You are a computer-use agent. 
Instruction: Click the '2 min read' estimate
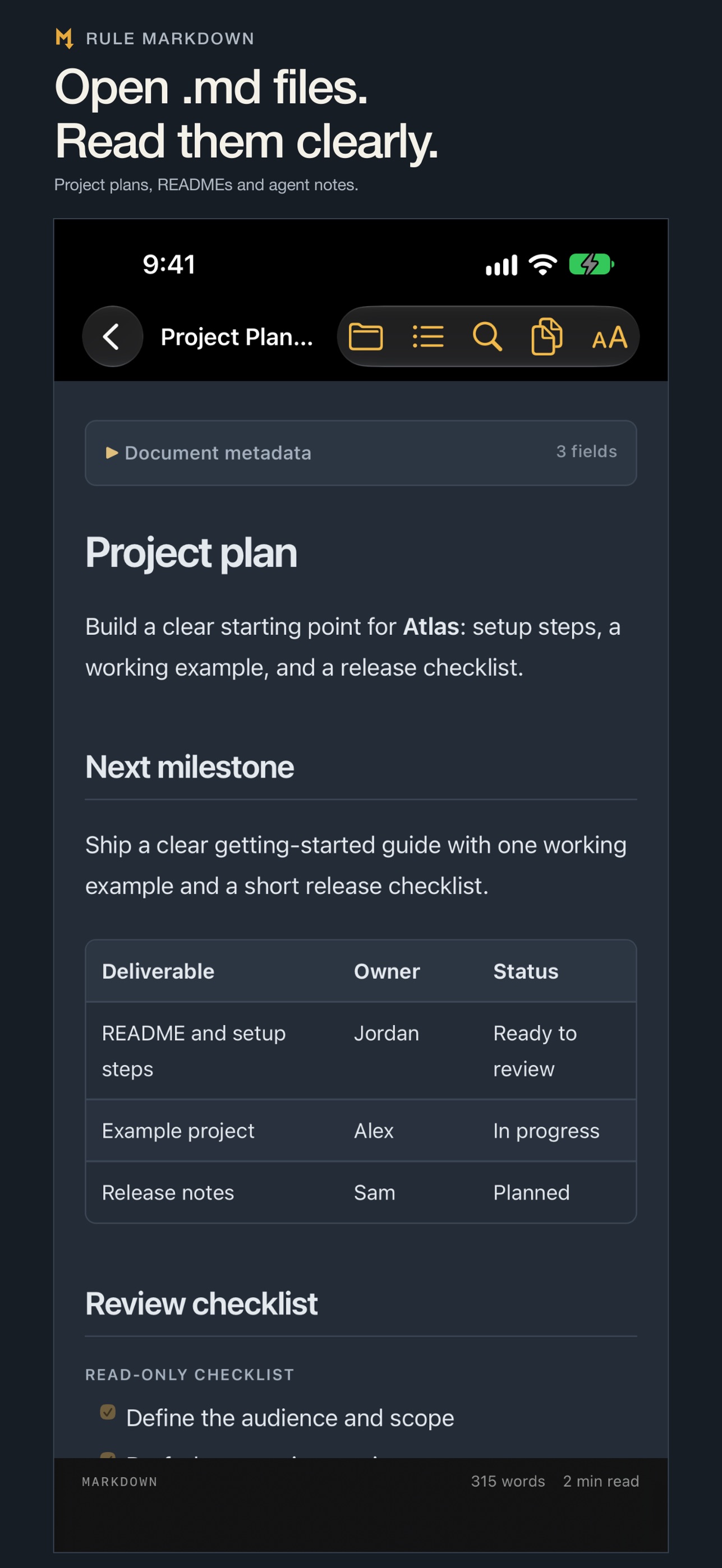pyautogui.click(x=601, y=1481)
